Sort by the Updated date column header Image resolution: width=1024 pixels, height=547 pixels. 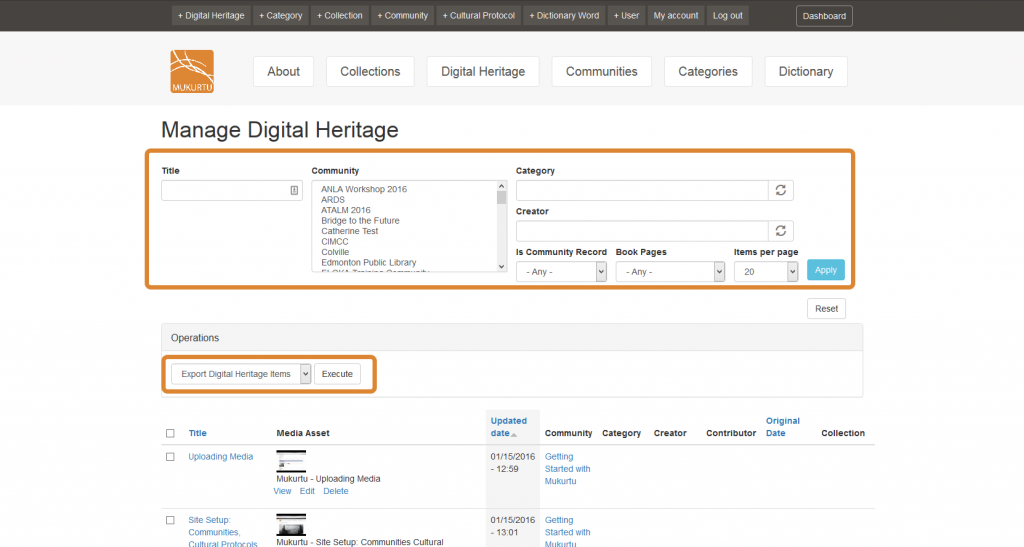pos(508,427)
